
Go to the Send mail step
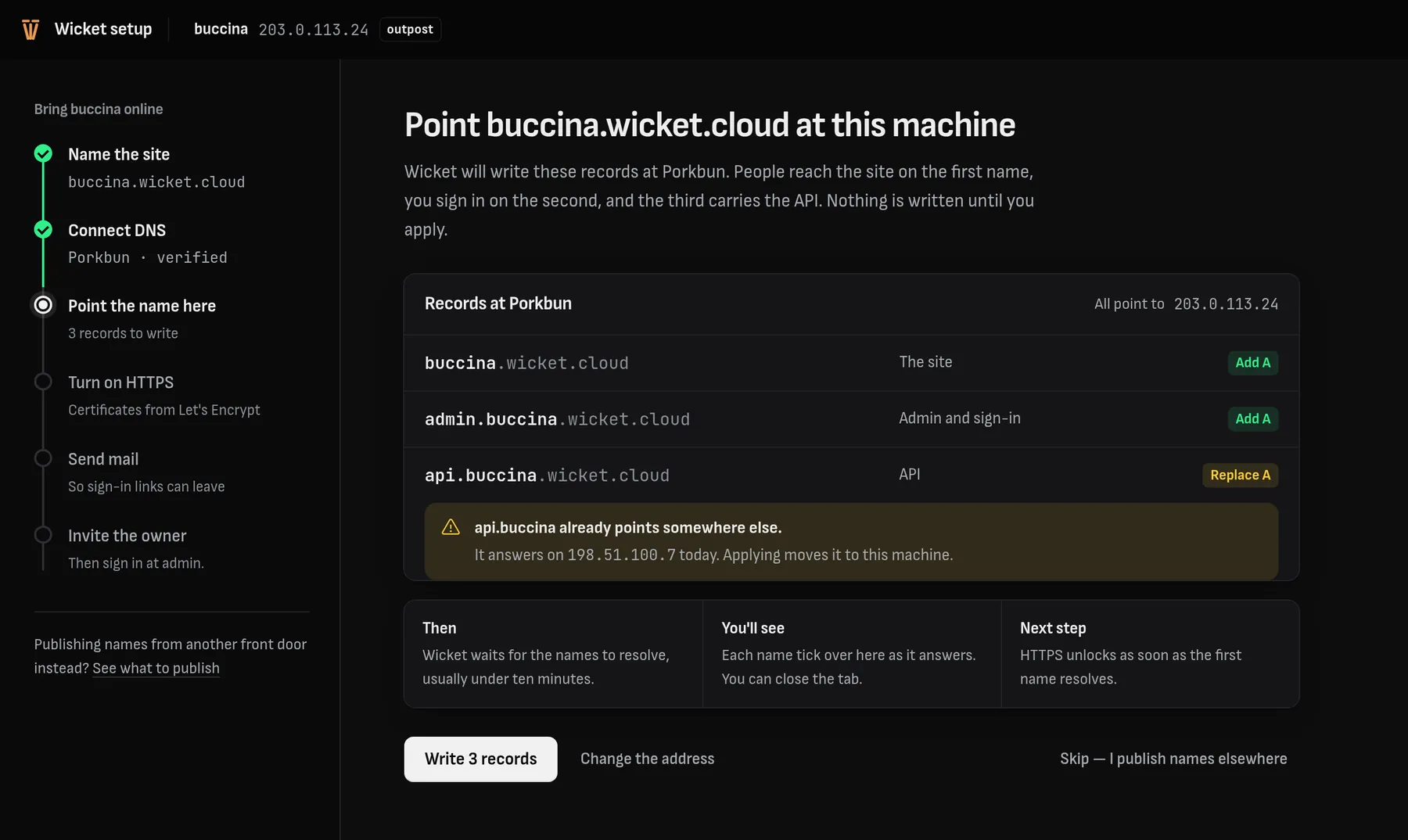(x=103, y=459)
